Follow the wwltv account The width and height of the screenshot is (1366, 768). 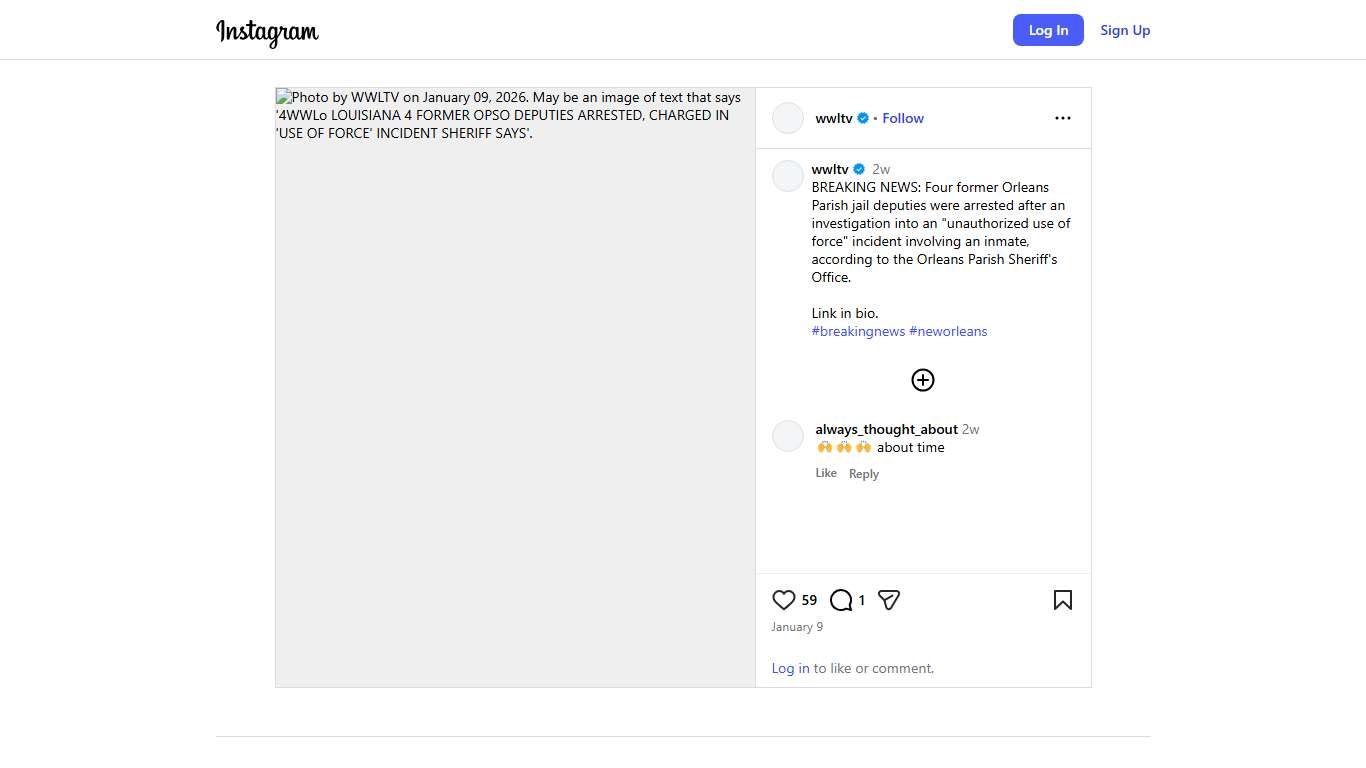(x=903, y=118)
